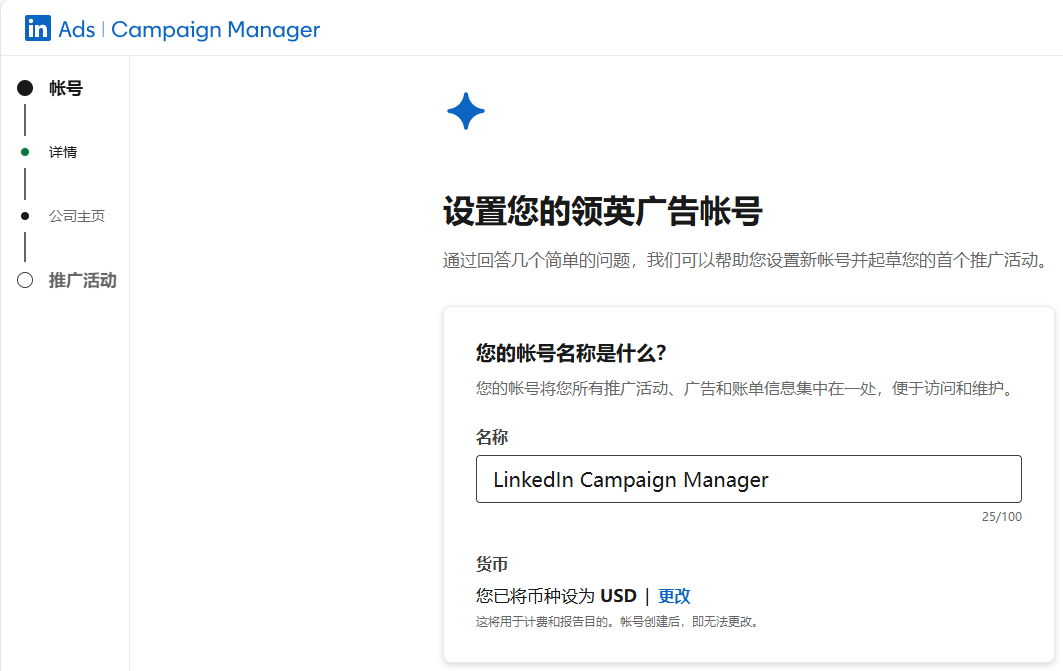
Task: Click the blue sparkle star icon
Action: (x=466, y=111)
